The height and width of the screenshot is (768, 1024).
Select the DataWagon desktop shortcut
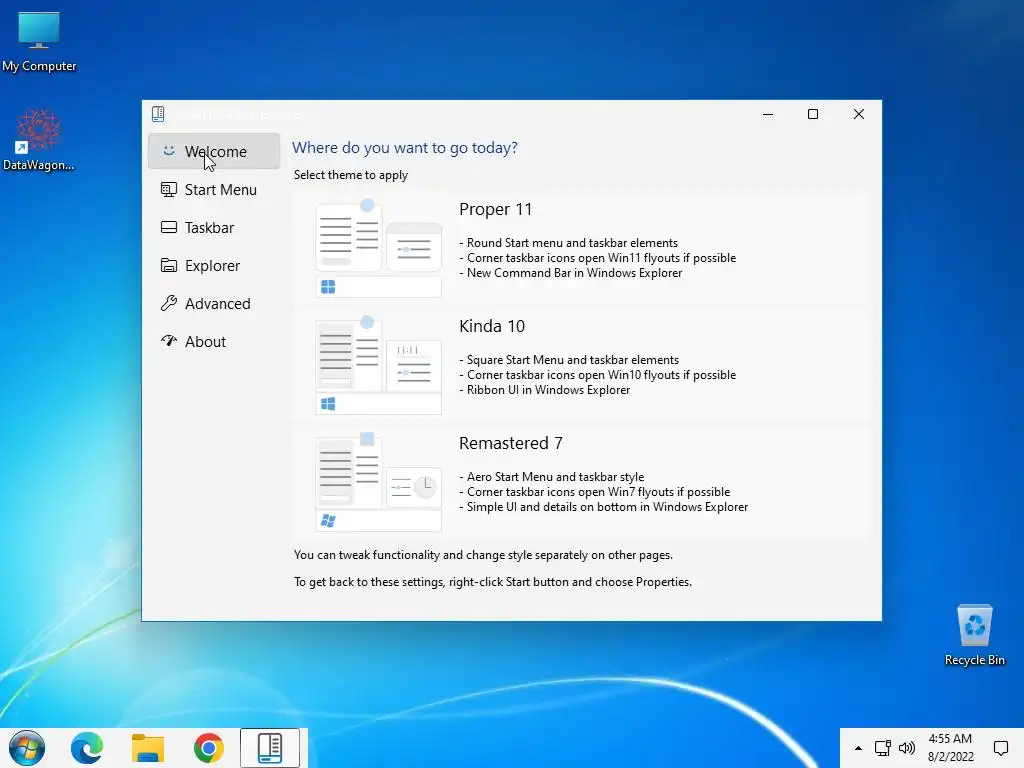tap(39, 140)
